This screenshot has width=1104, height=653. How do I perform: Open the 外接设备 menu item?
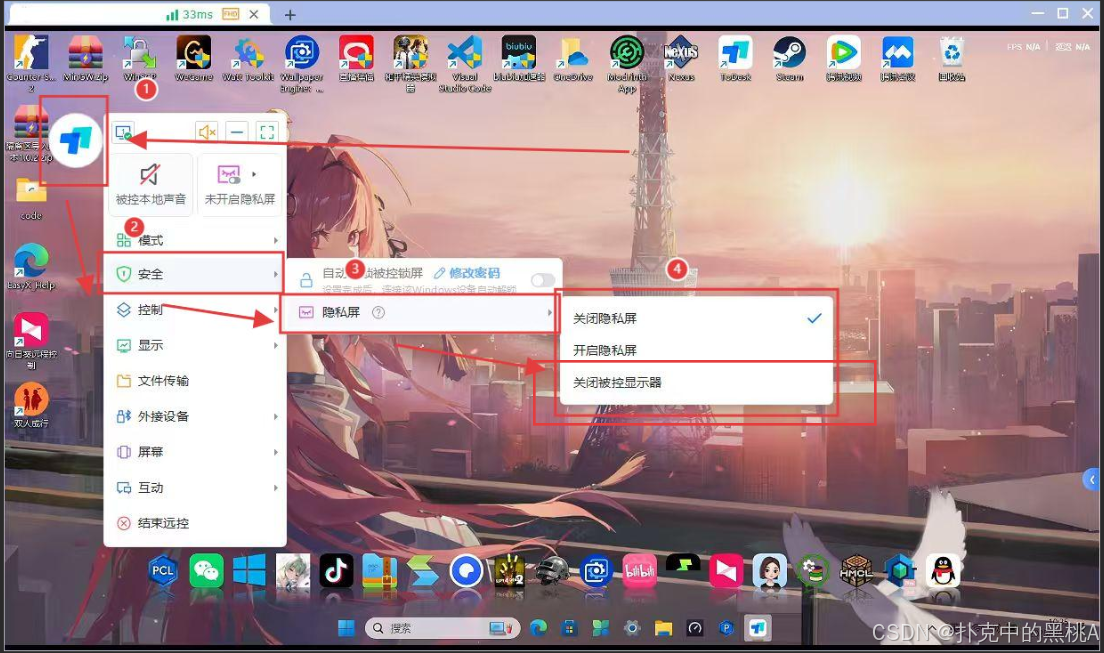[195, 416]
